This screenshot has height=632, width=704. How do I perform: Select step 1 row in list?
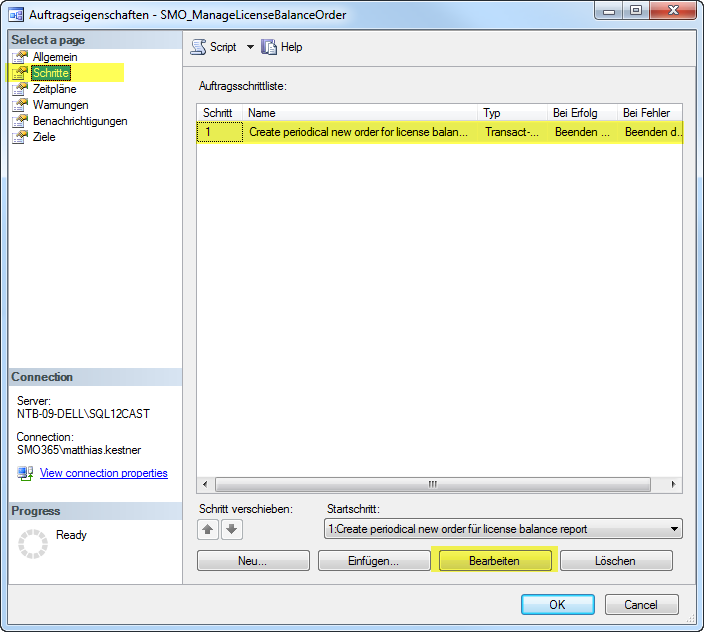point(357,132)
